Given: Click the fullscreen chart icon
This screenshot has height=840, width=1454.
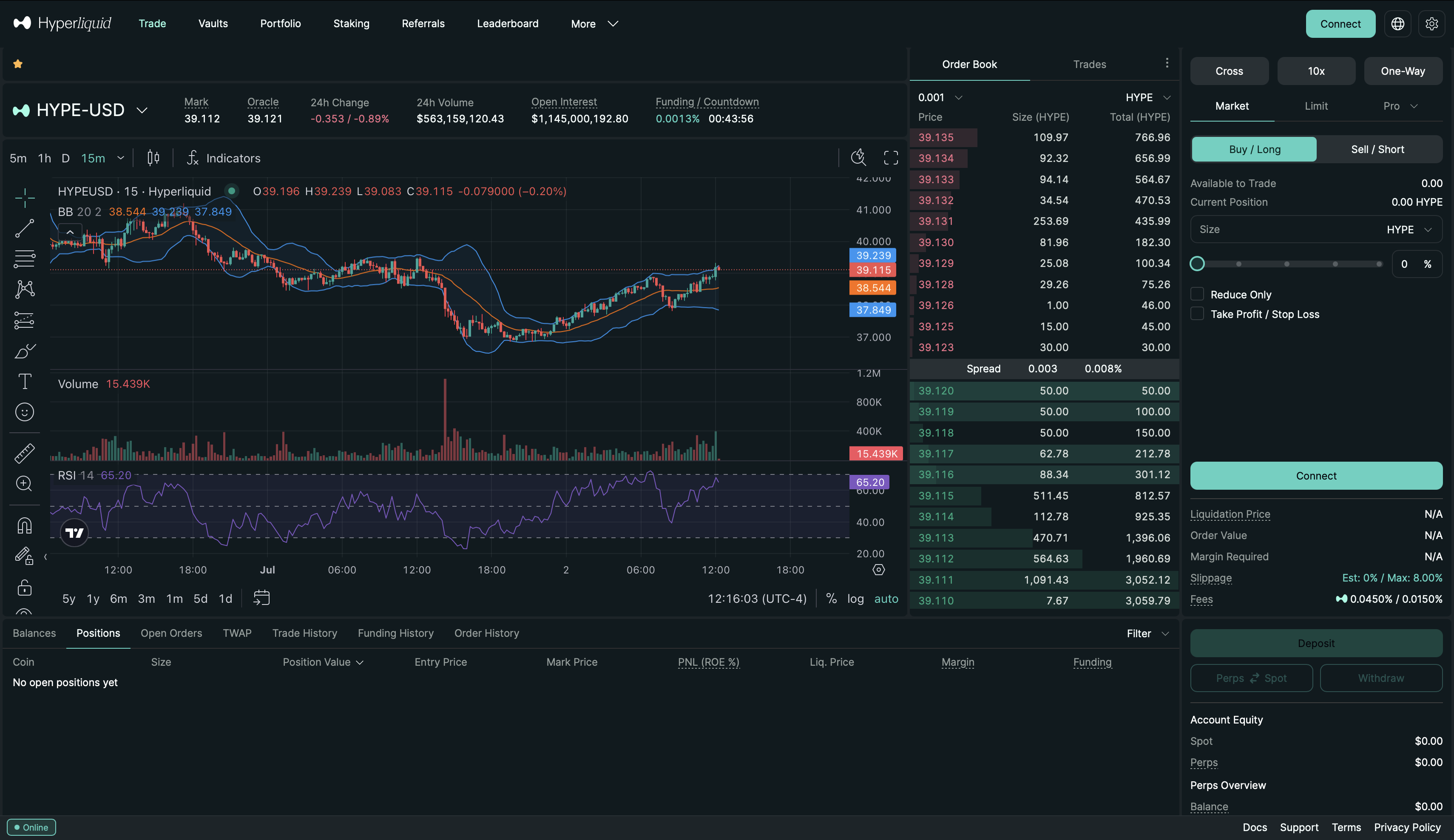Looking at the screenshot, I should tap(891, 158).
